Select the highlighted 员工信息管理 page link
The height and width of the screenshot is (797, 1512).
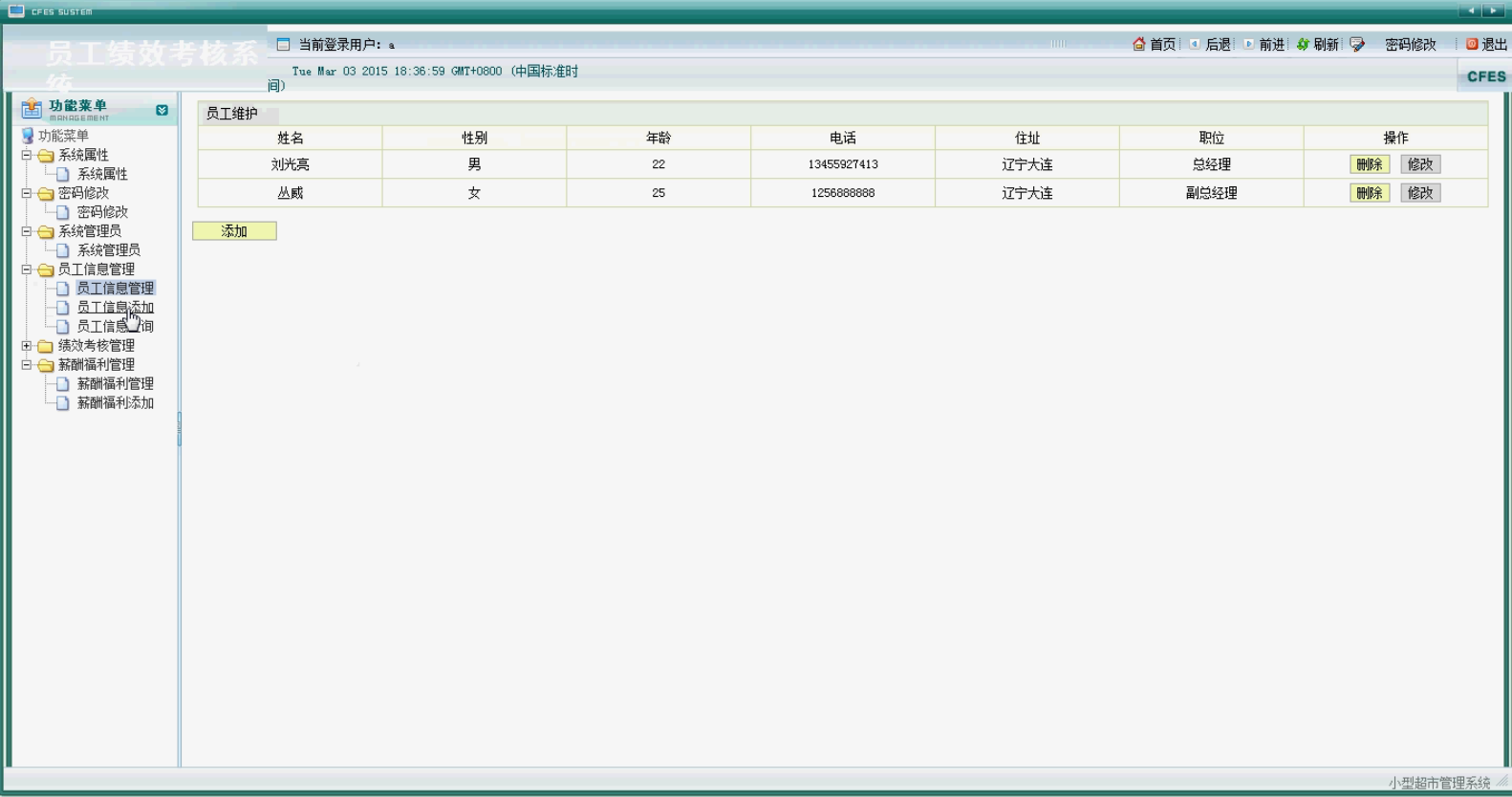(x=115, y=288)
